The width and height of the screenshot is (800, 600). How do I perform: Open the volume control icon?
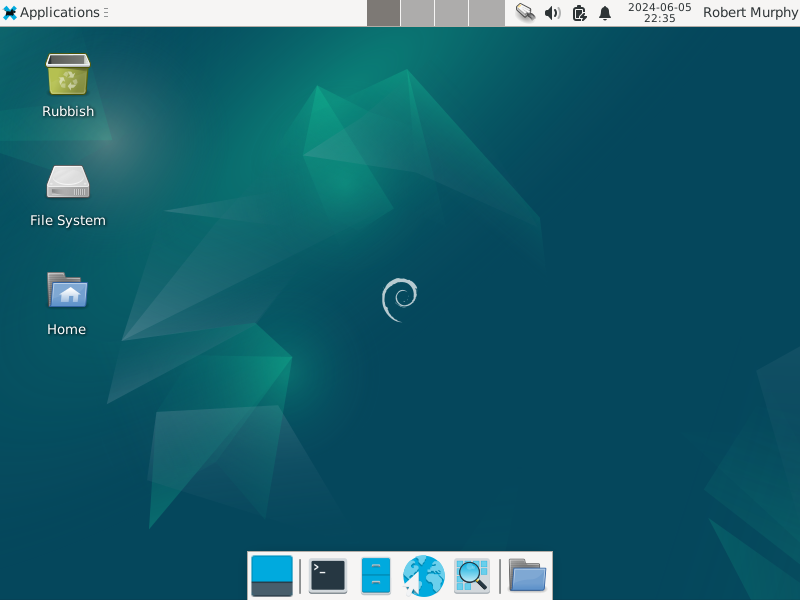(x=552, y=13)
